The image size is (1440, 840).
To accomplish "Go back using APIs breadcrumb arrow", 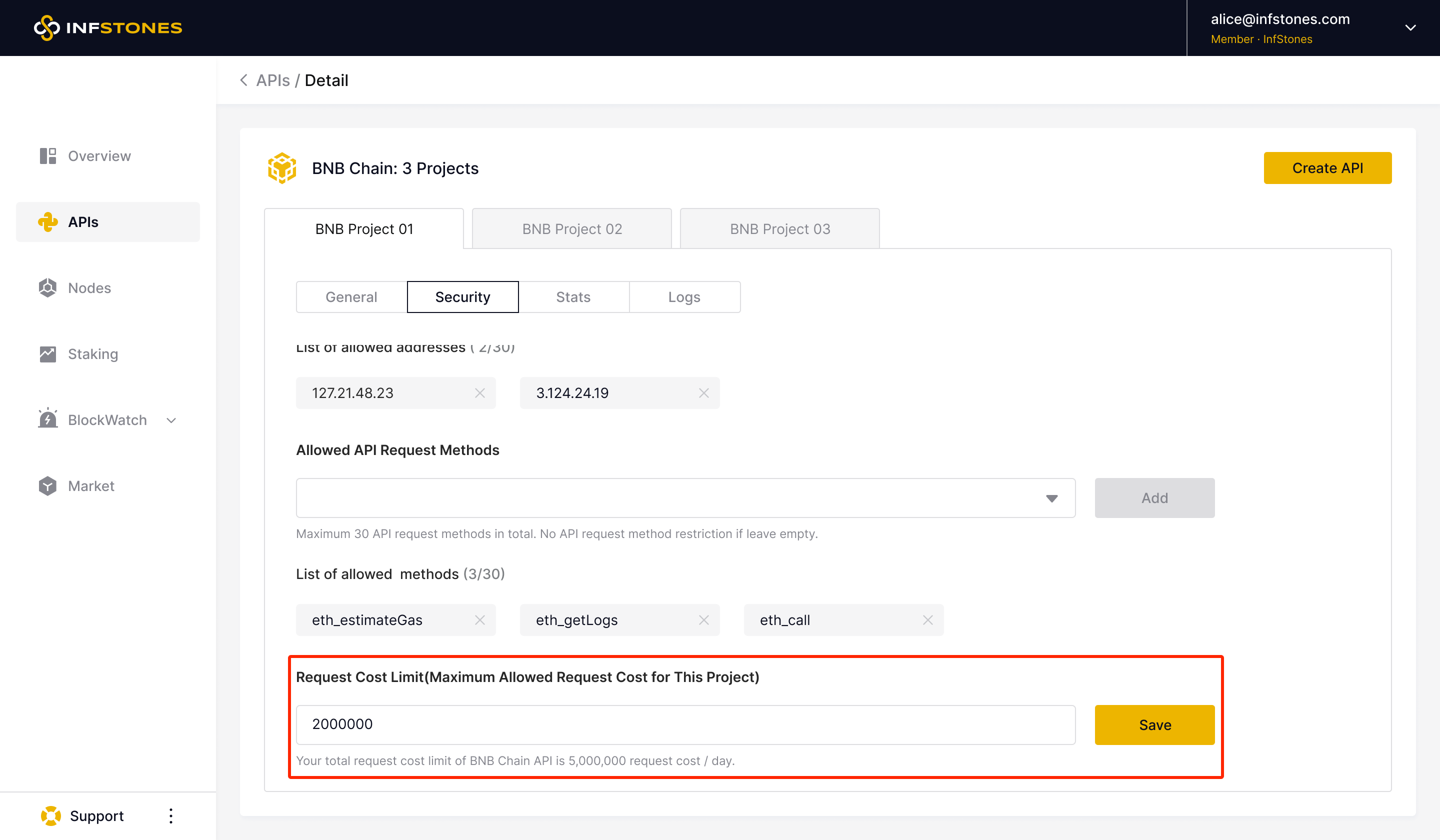I will (x=244, y=80).
